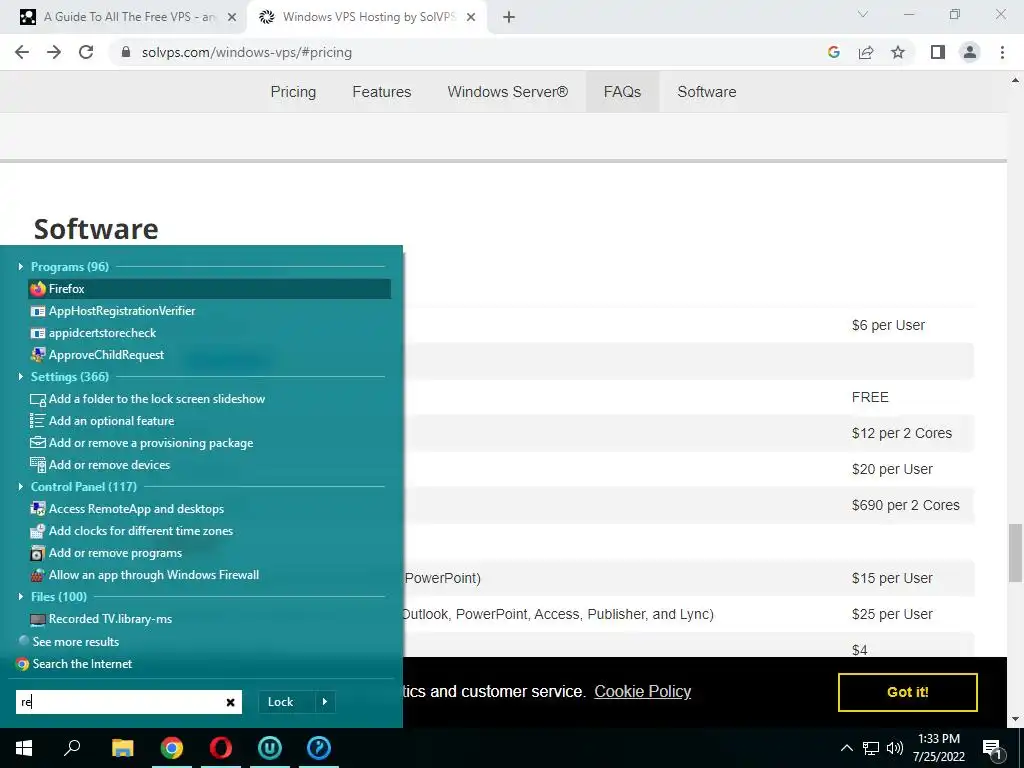Screen dimensions: 1024x768
Task: Accept cookies with 'Got it!'
Action: point(908,692)
